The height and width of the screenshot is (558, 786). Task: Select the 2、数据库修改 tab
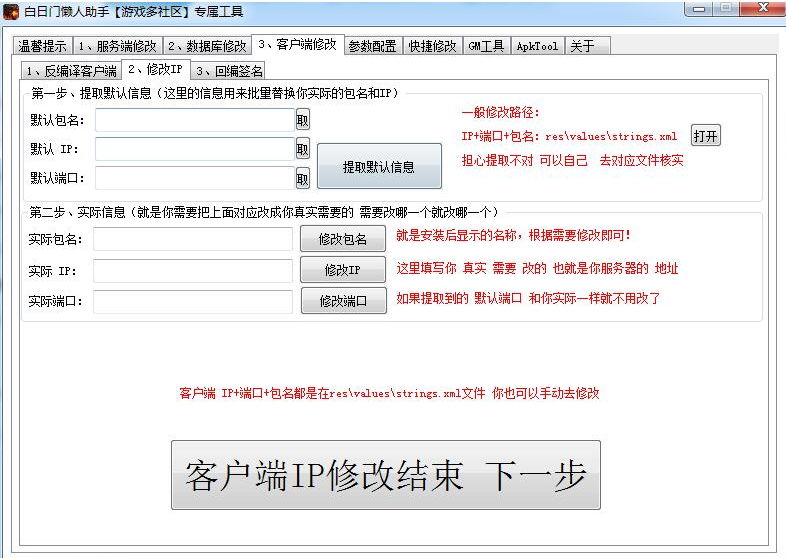pyautogui.click(x=207, y=46)
